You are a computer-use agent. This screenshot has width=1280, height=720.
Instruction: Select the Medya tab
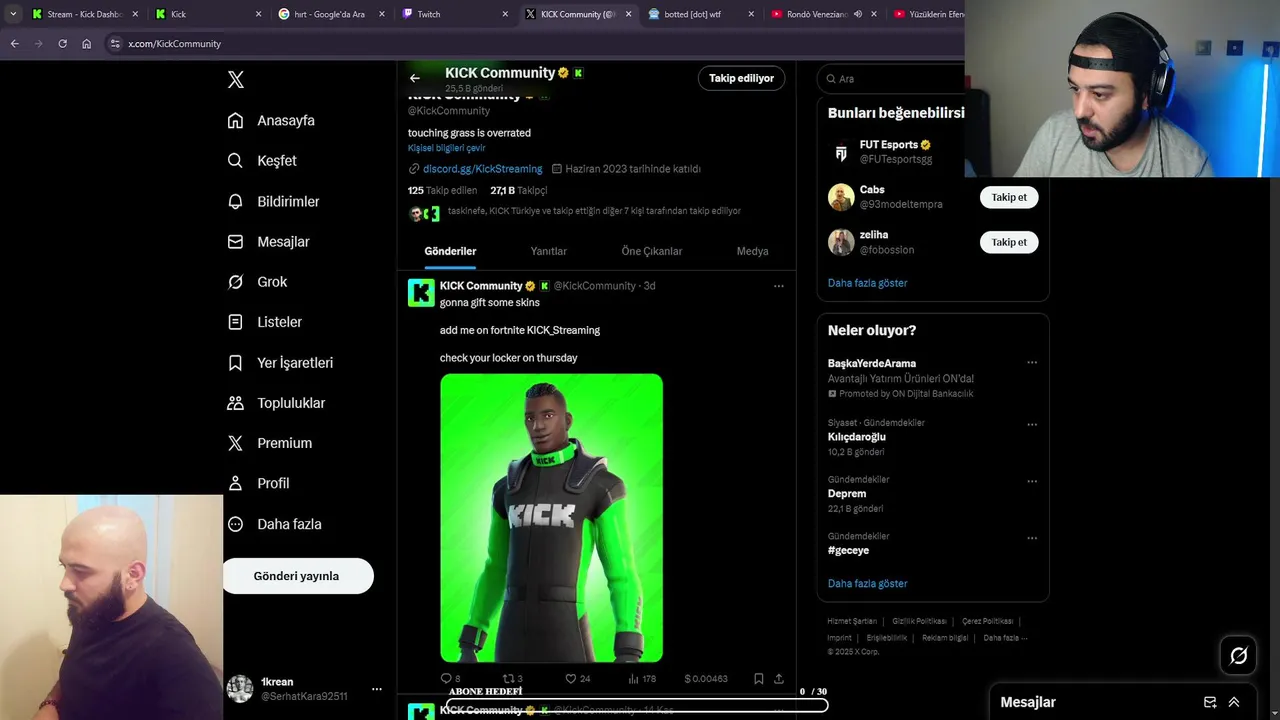pyautogui.click(x=752, y=251)
